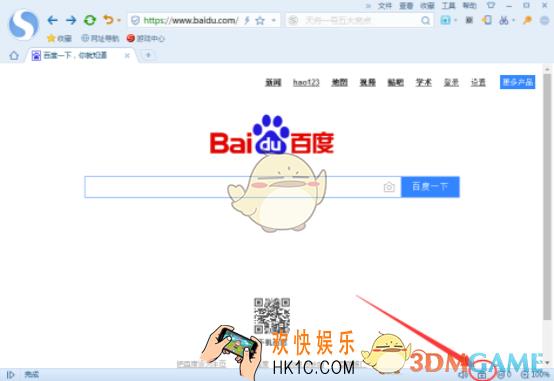Click the scrollbar down arrow
This screenshot has height=381, width=554.
pyautogui.click(x=547, y=363)
